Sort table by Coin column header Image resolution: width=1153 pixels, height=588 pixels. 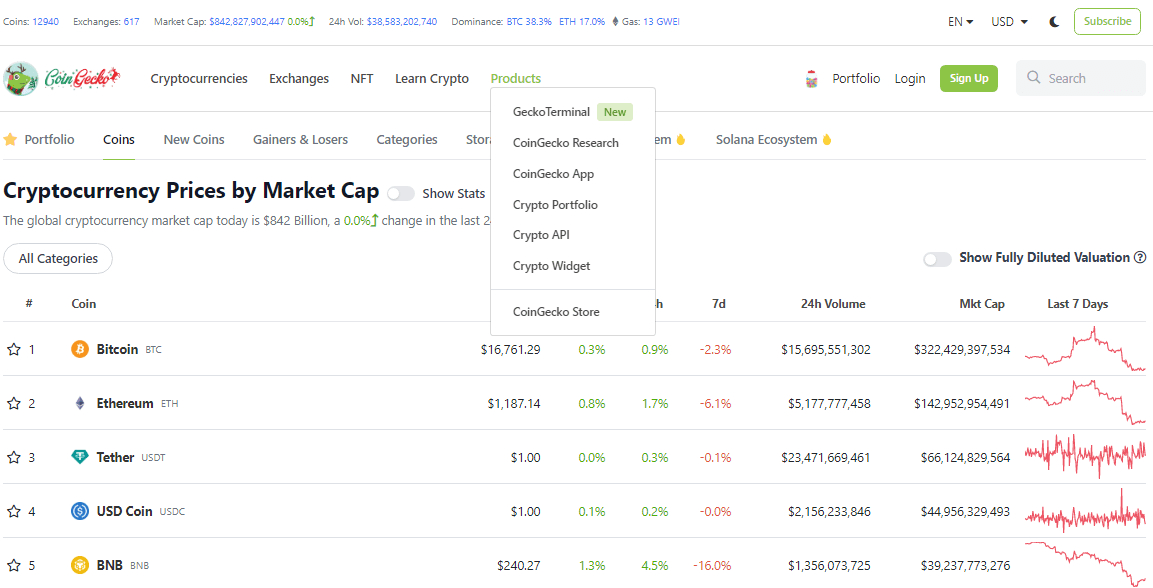(84, 304)
